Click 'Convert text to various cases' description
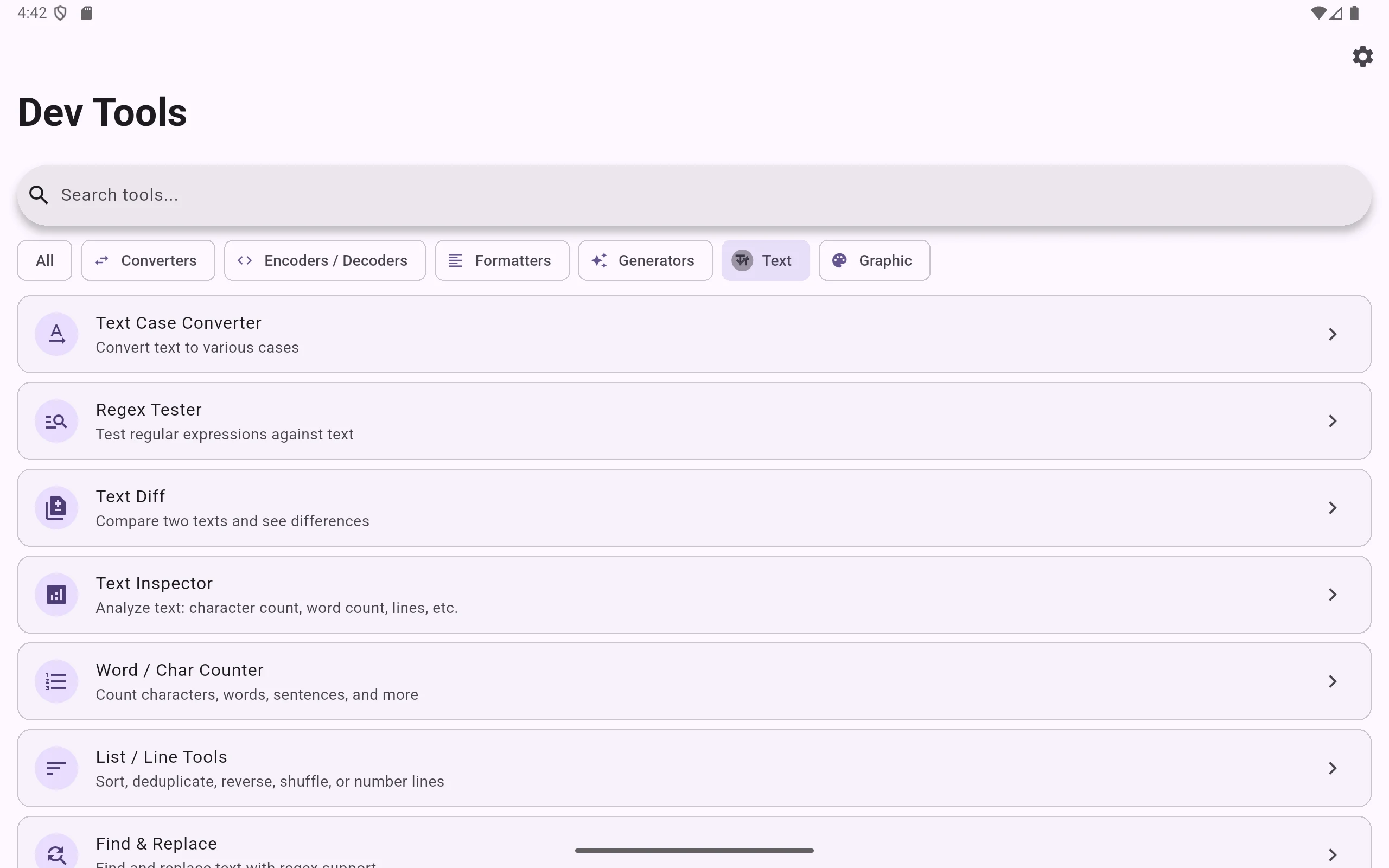The height and width of the screenshot is (868, 1389). pyautogui.click(x=197, y=348)
